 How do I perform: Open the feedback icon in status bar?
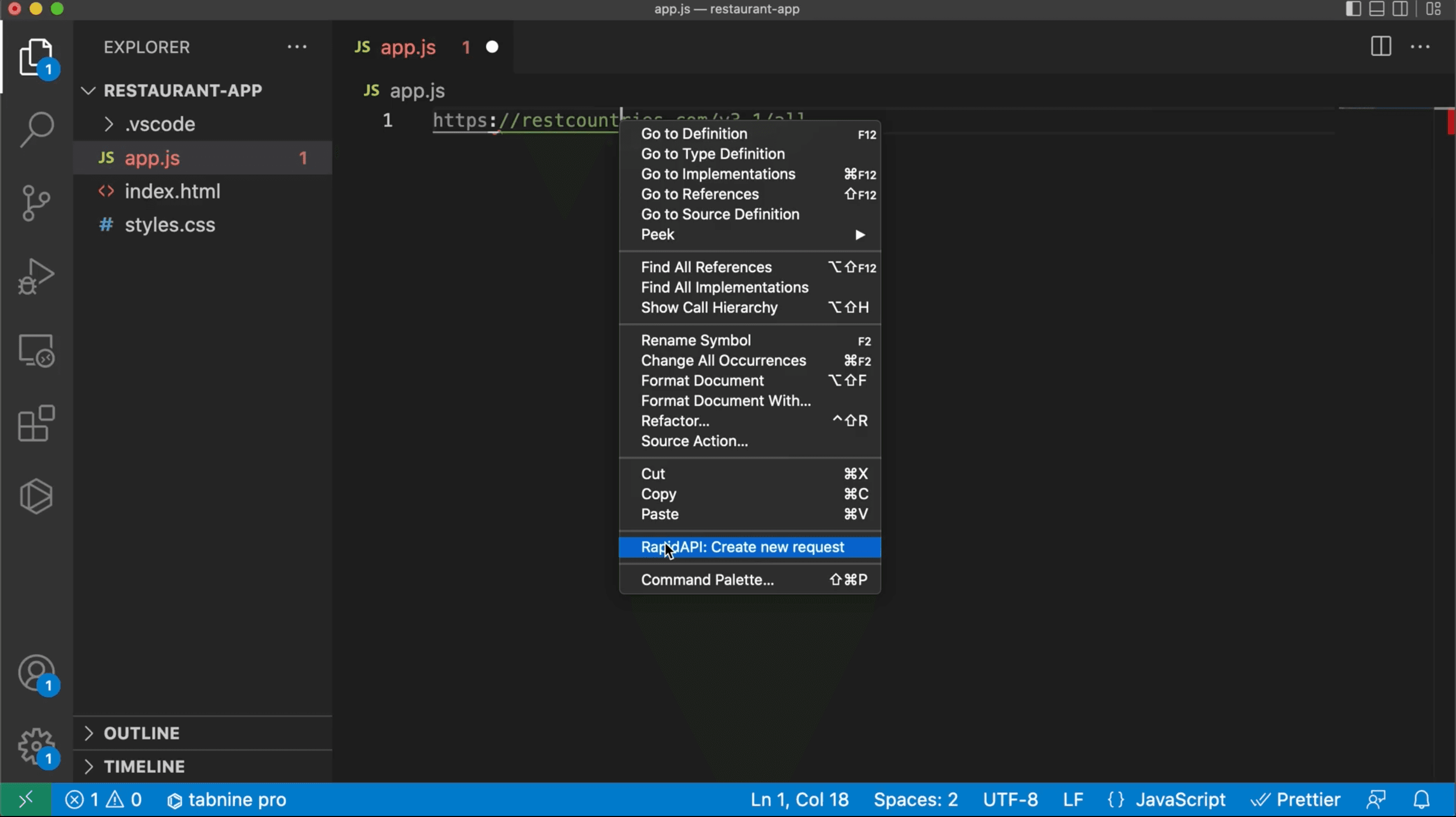(x=1376, y=799)
